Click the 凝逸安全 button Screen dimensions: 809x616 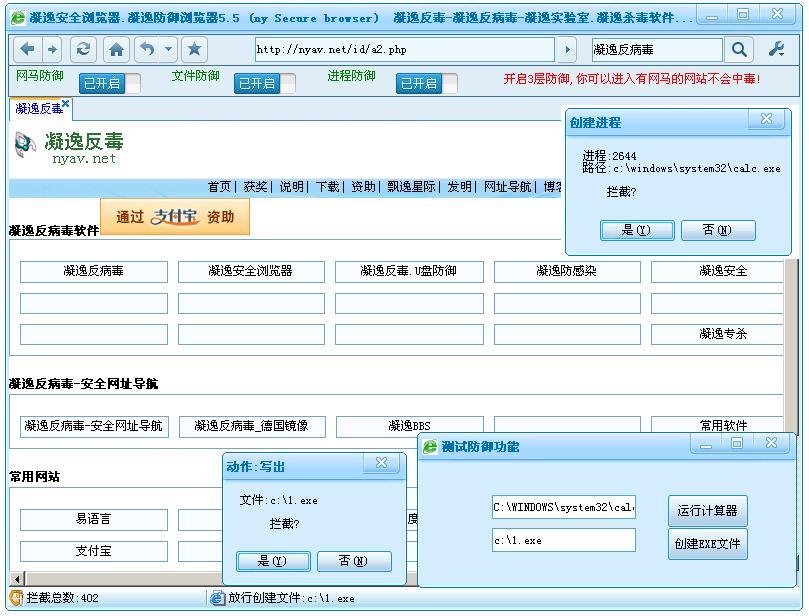(x=718, y=271)
